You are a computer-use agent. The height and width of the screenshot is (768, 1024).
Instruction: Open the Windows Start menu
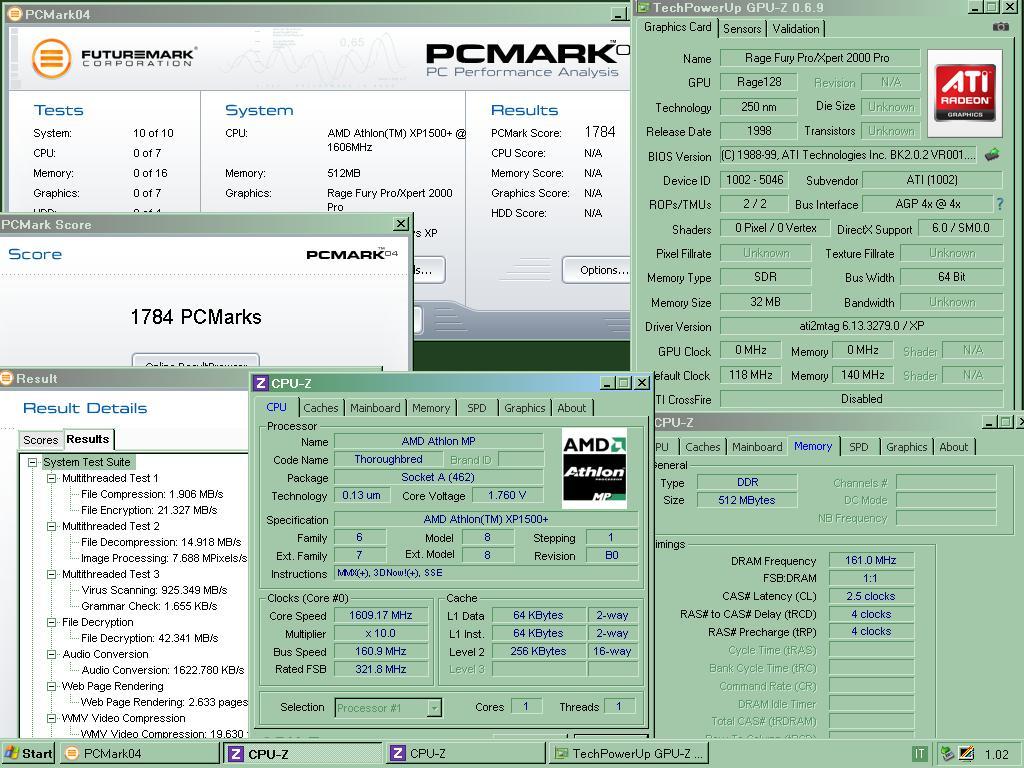pyautogui.click(x=29, y=754)
